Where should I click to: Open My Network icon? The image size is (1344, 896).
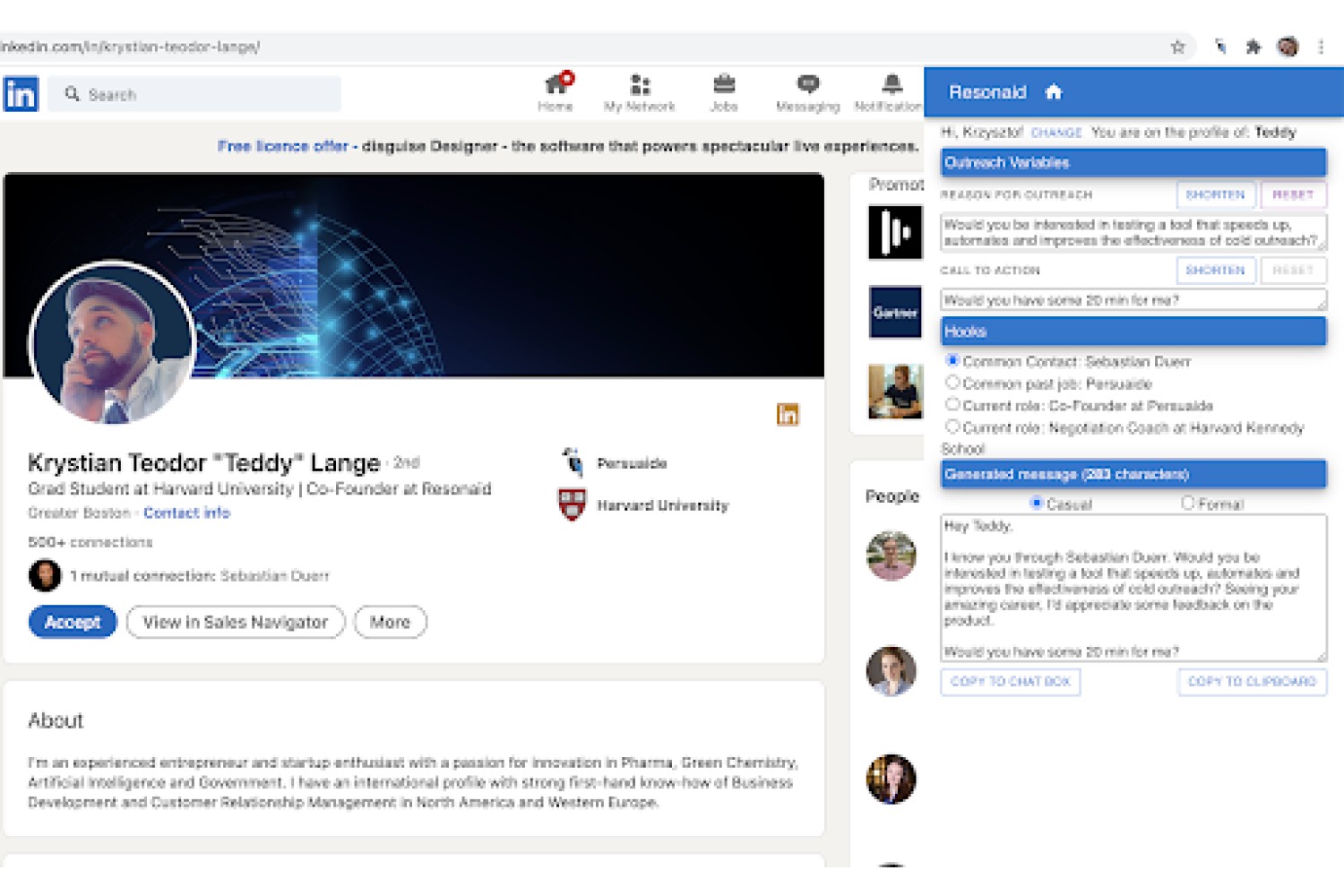[640, 84]
